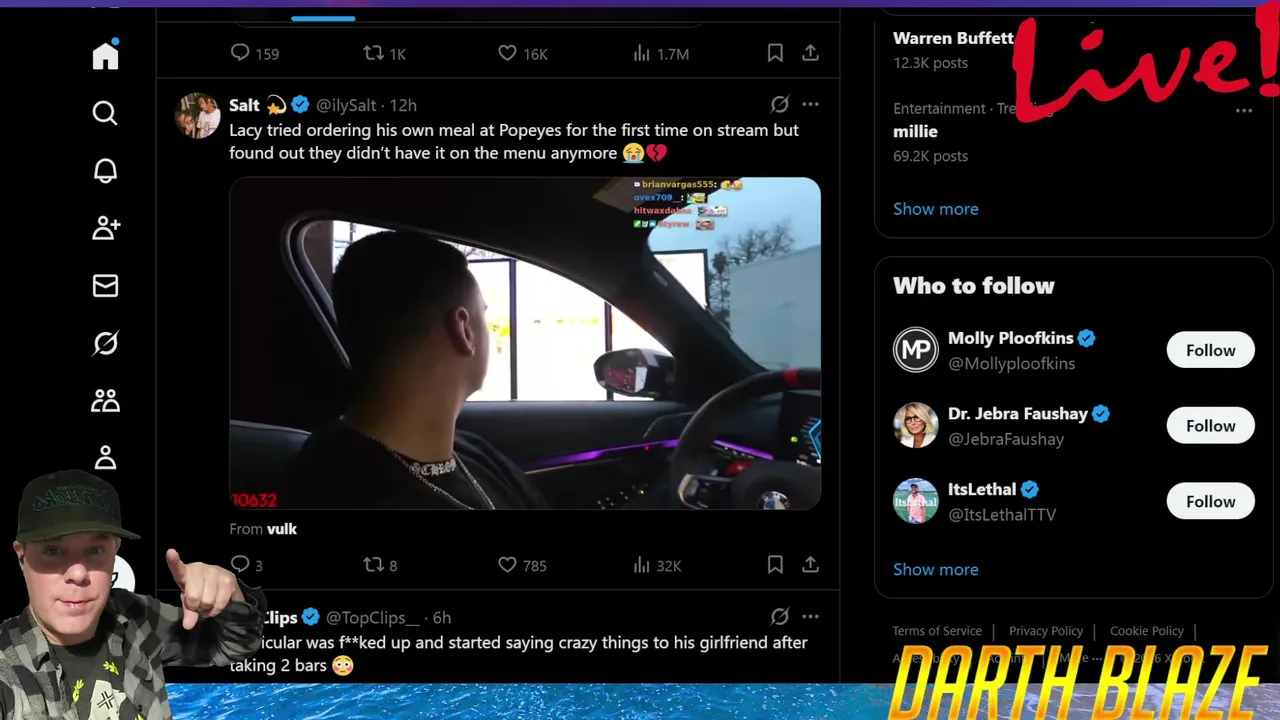Go to the Home icon in sidebar

click(x=105, y=55)
